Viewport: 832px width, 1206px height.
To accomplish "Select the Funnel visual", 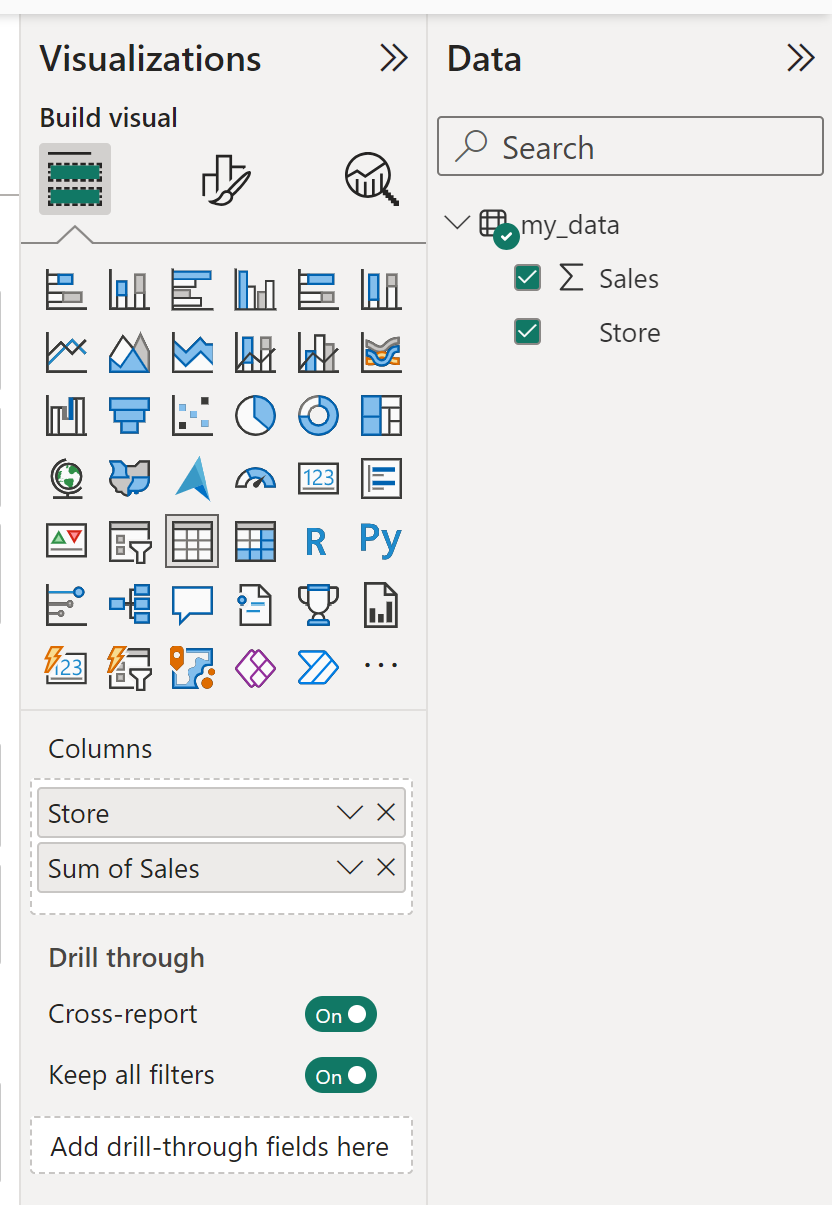I will coord(129,415).
